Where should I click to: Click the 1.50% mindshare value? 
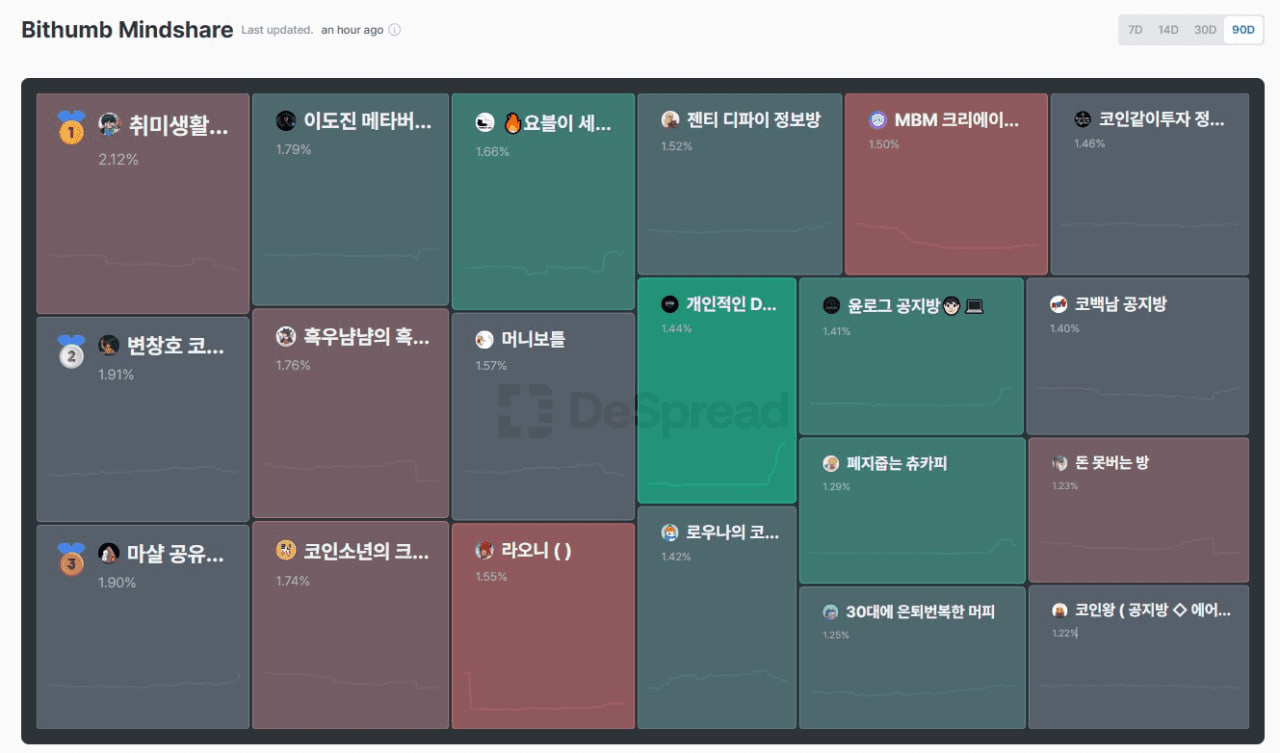coord(885,144)
